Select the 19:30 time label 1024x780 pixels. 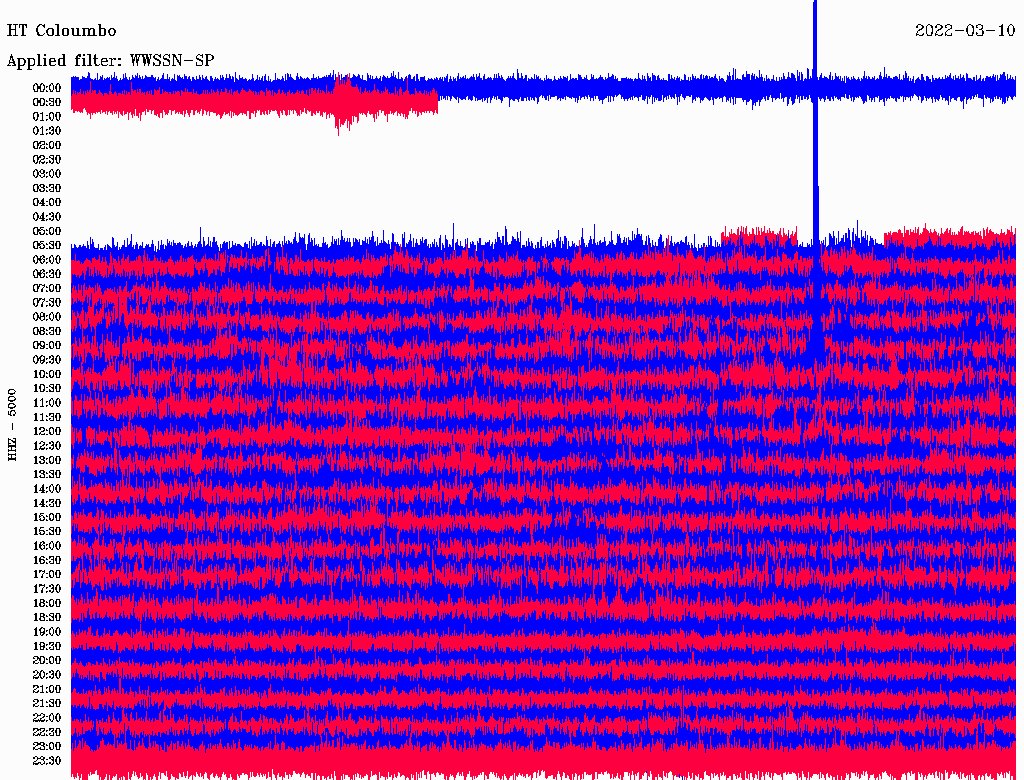tap(47, 646)
